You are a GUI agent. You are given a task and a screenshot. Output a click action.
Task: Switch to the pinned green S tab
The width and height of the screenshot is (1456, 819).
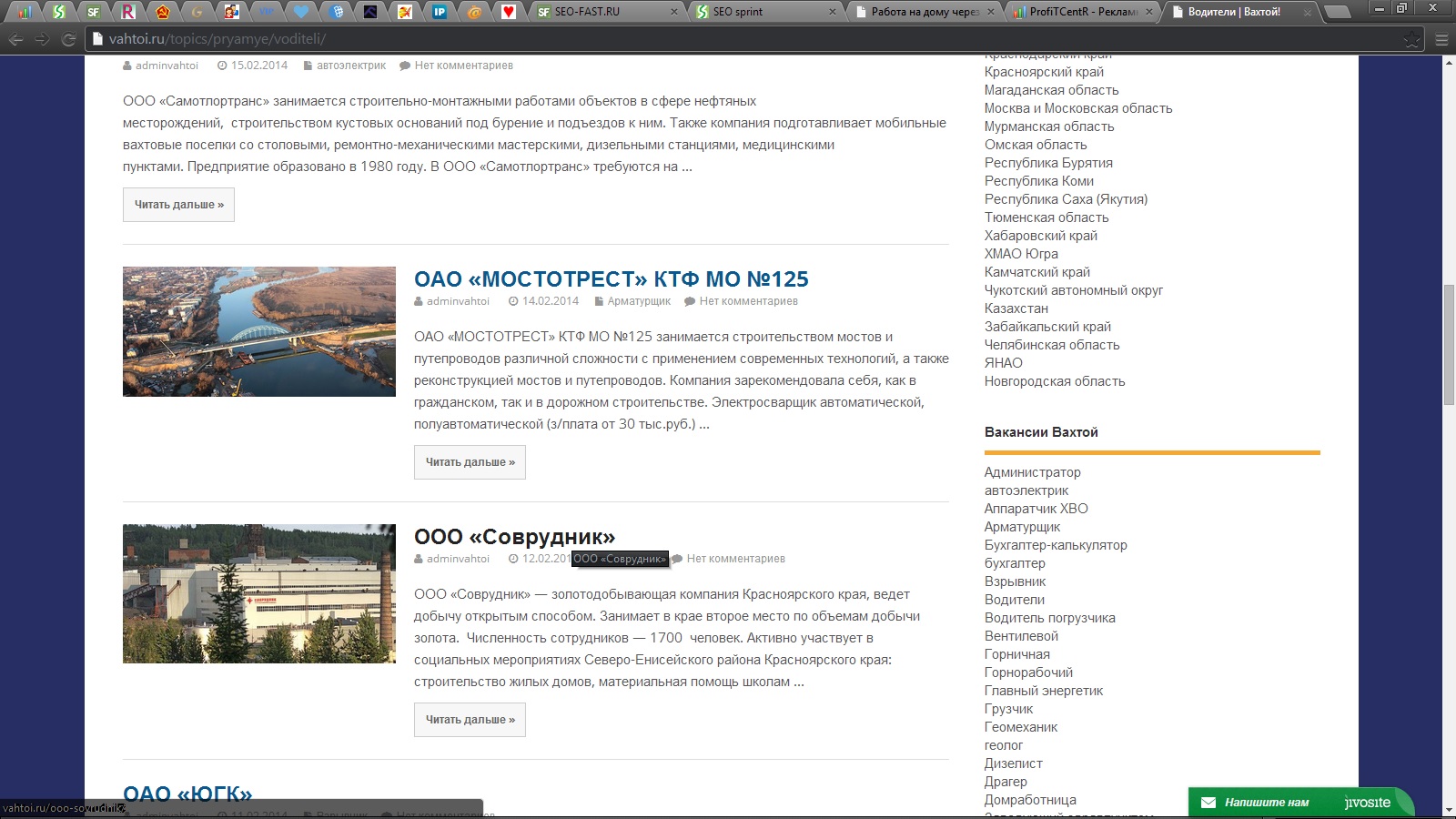59,12
